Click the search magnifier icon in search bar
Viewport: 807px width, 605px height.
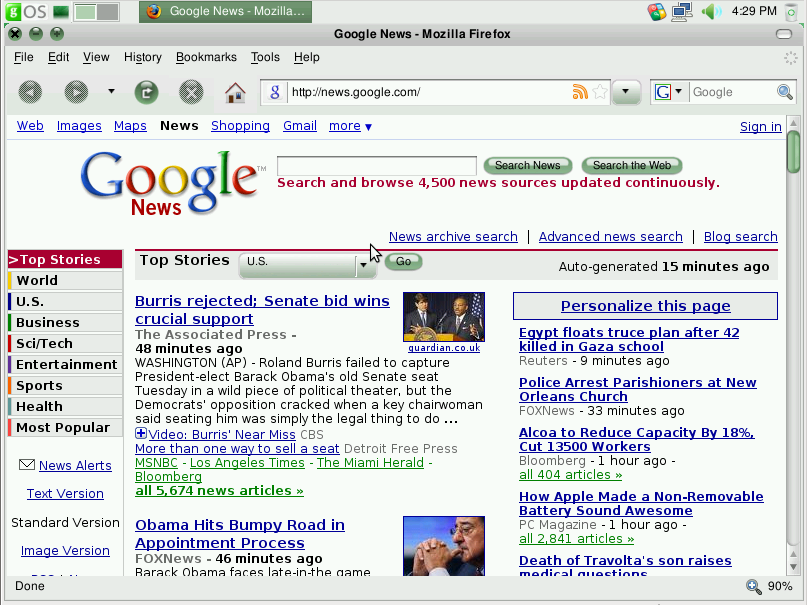(x=785, y=92)
